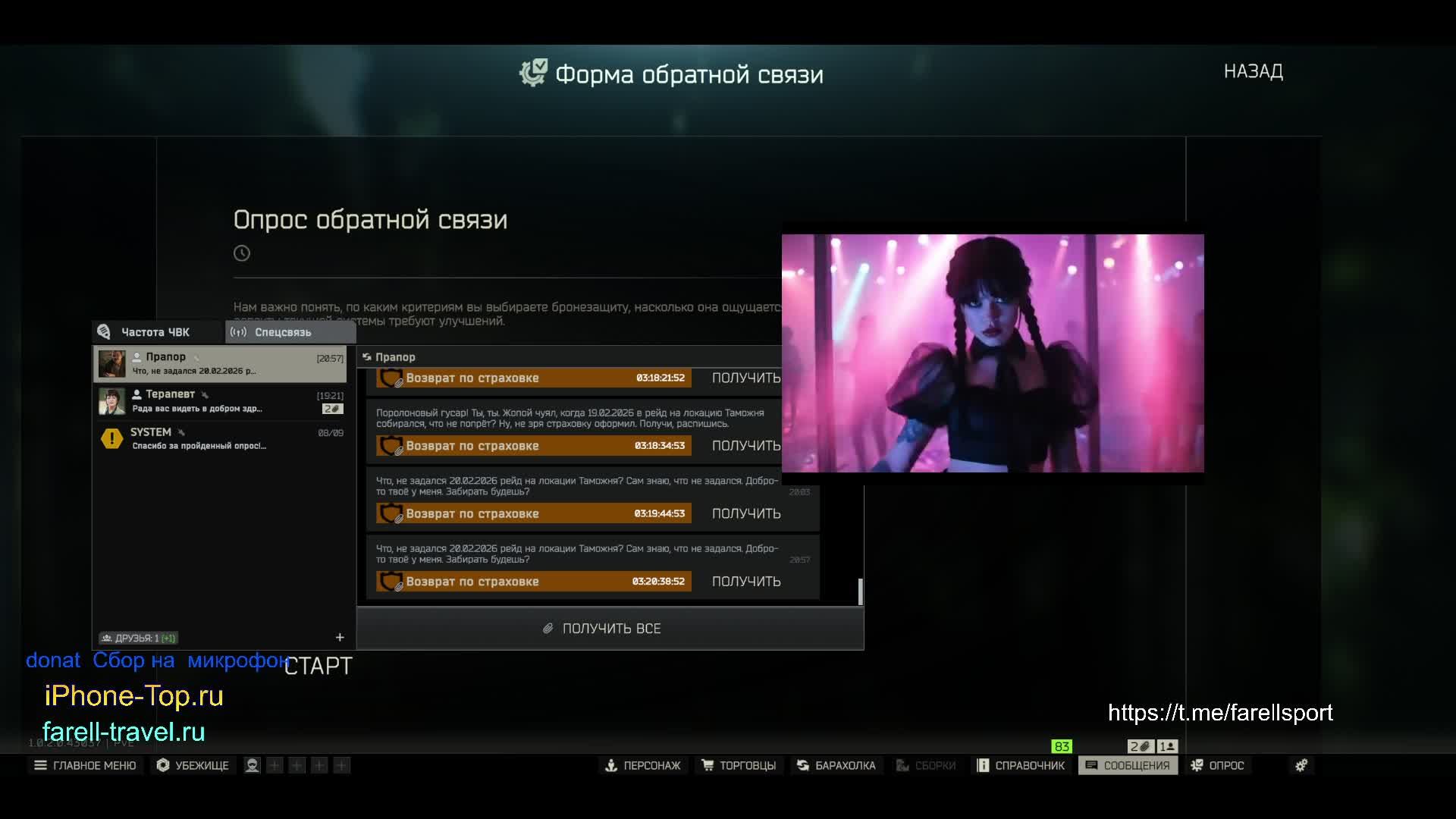Click the add friend plus icon

(340, 638)
